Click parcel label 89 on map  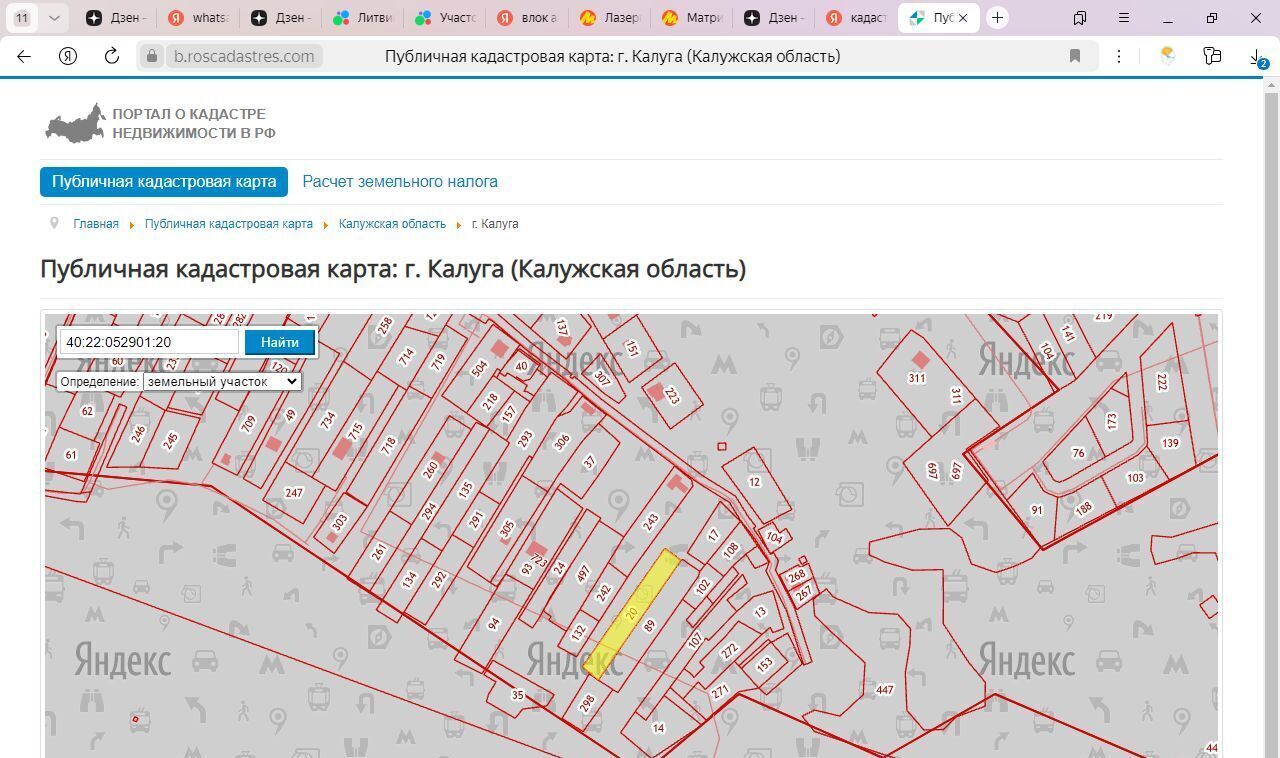[x=649, y=626]
